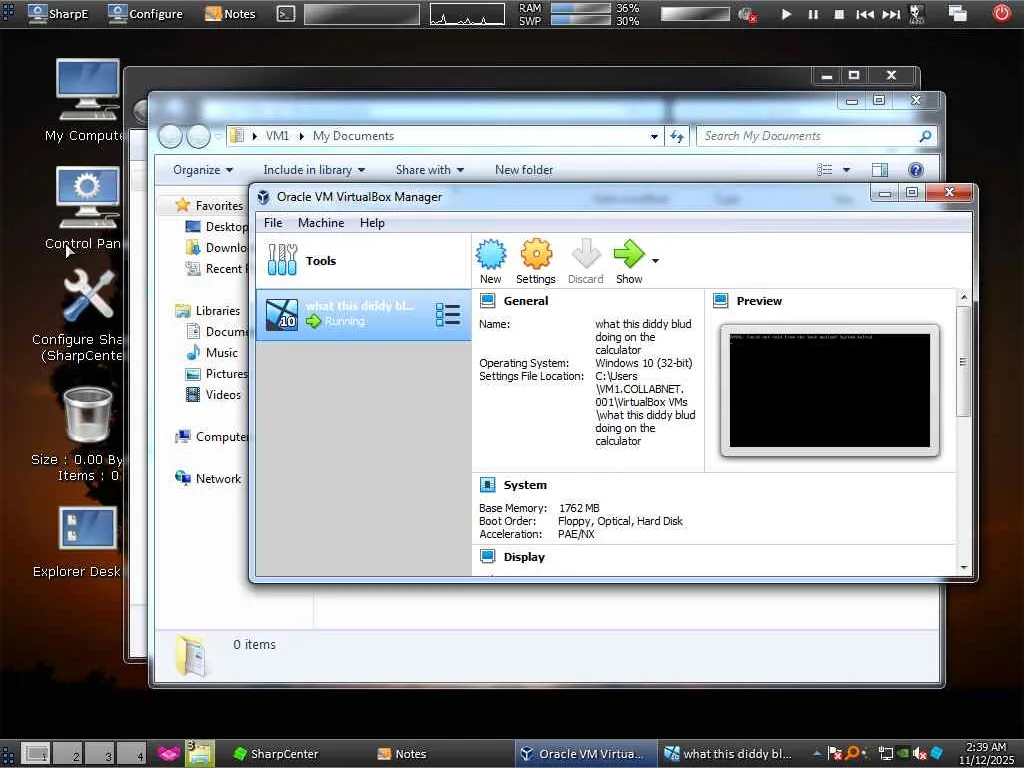This screenshot has width=1024, height=768.
Task: Click the System section header
Action: [525, 485]
